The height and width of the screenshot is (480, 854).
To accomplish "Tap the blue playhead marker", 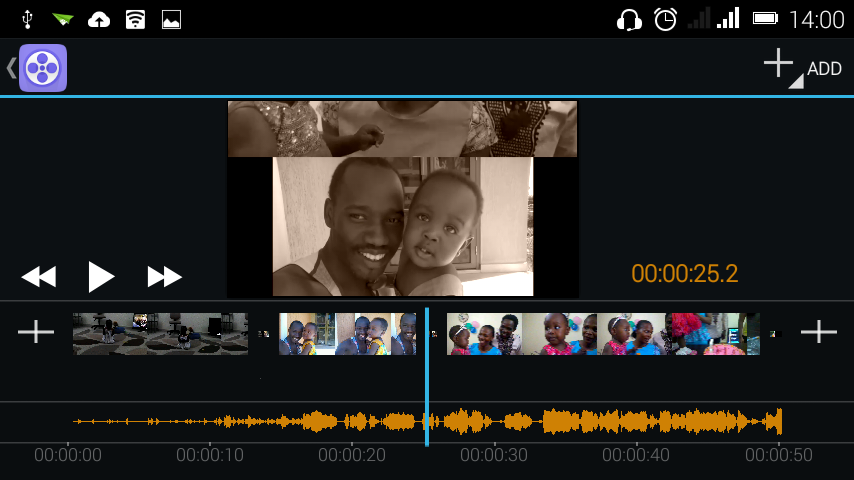I will click(x=427, y=377).
